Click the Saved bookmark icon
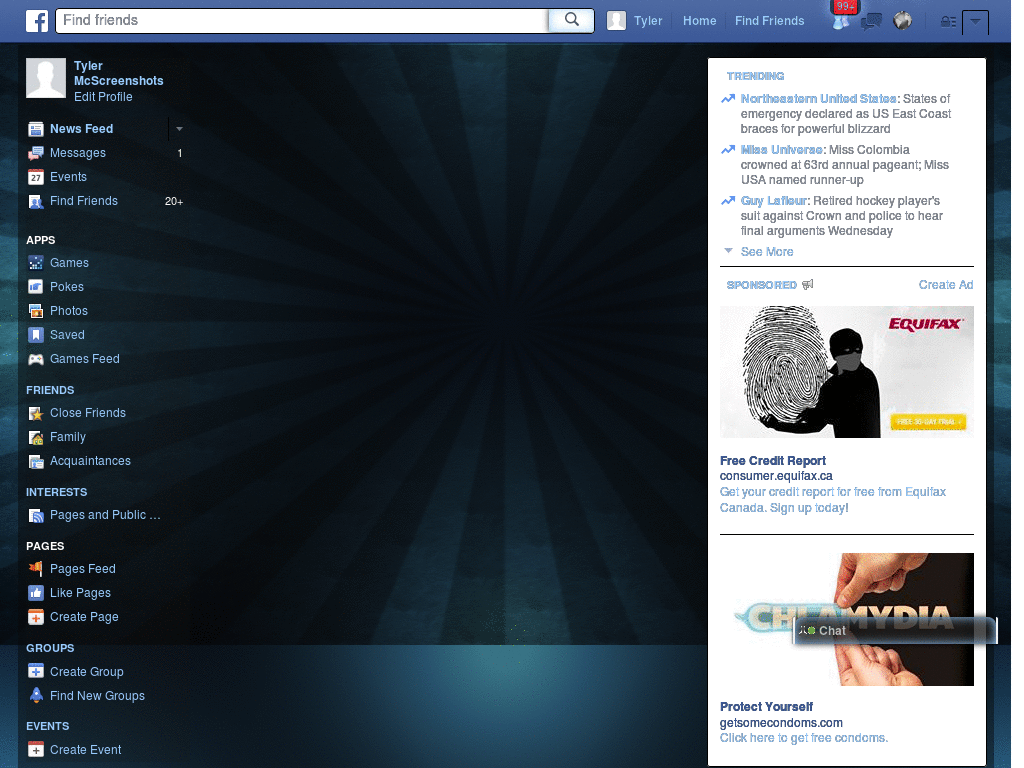This screenshot has height=768, width=1024. point(36,335)
